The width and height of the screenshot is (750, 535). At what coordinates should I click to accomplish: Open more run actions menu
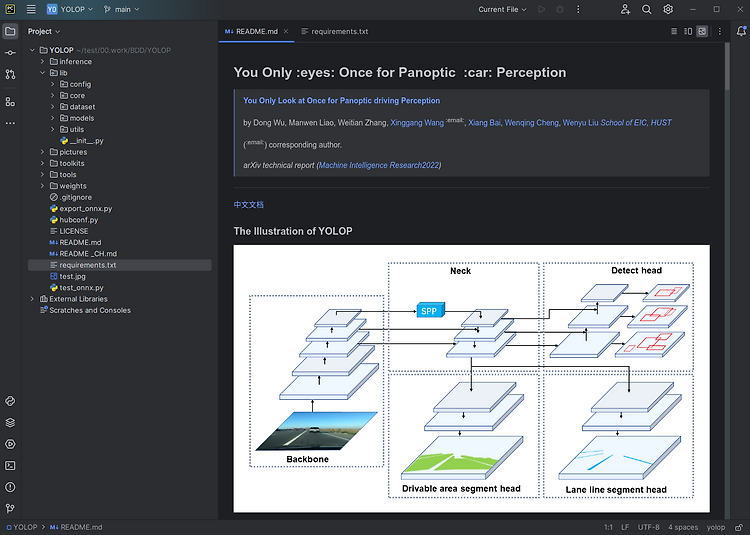coord(578,9)
